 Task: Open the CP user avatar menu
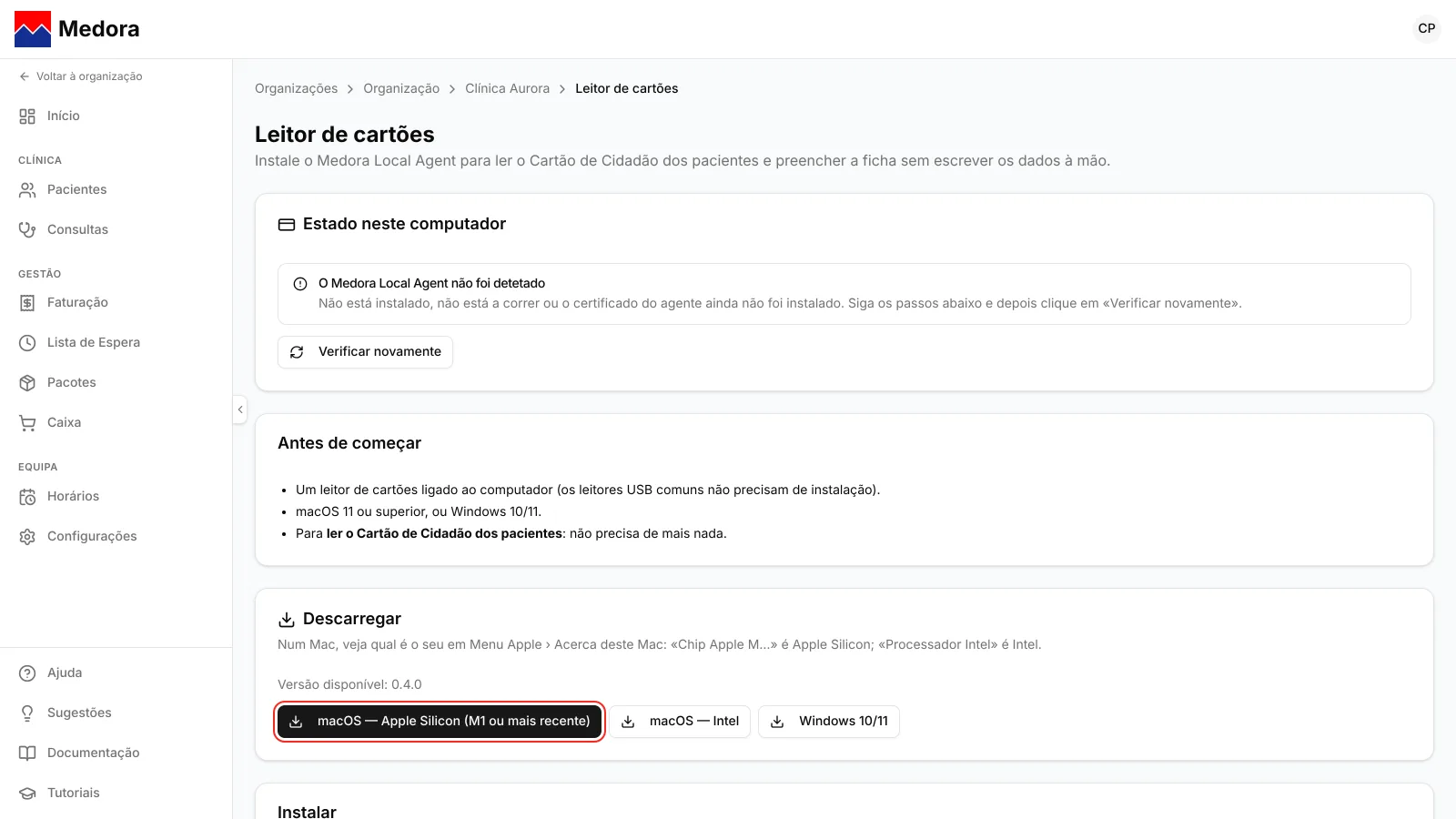(1426, 28)
